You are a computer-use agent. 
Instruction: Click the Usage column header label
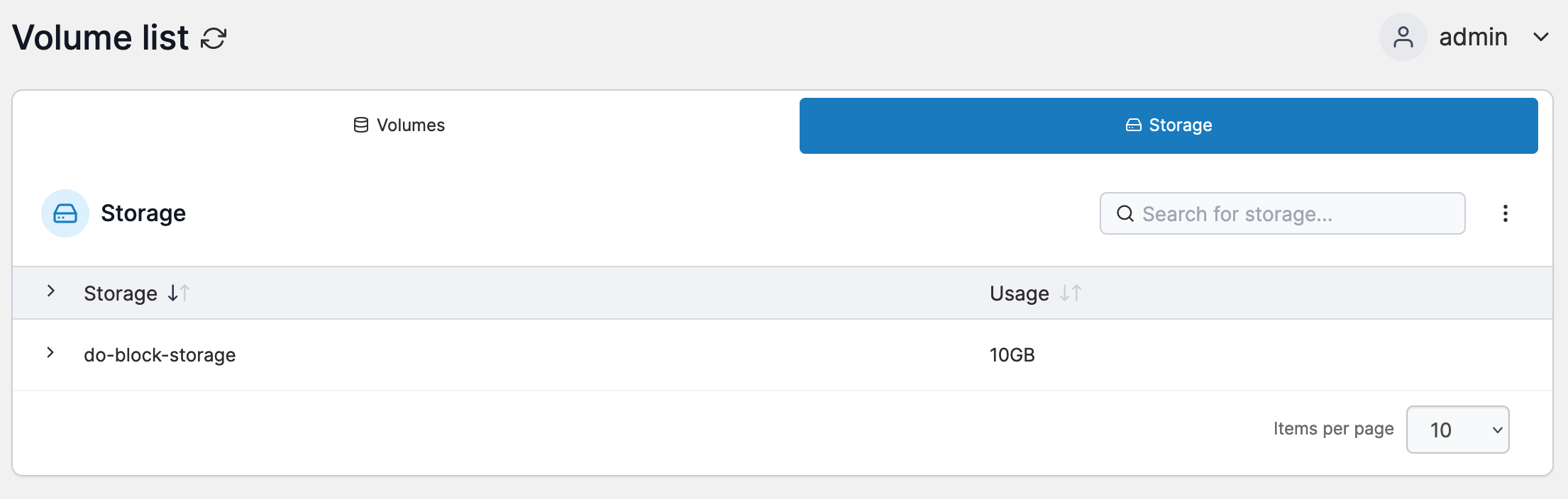(x=1019, y=293)
